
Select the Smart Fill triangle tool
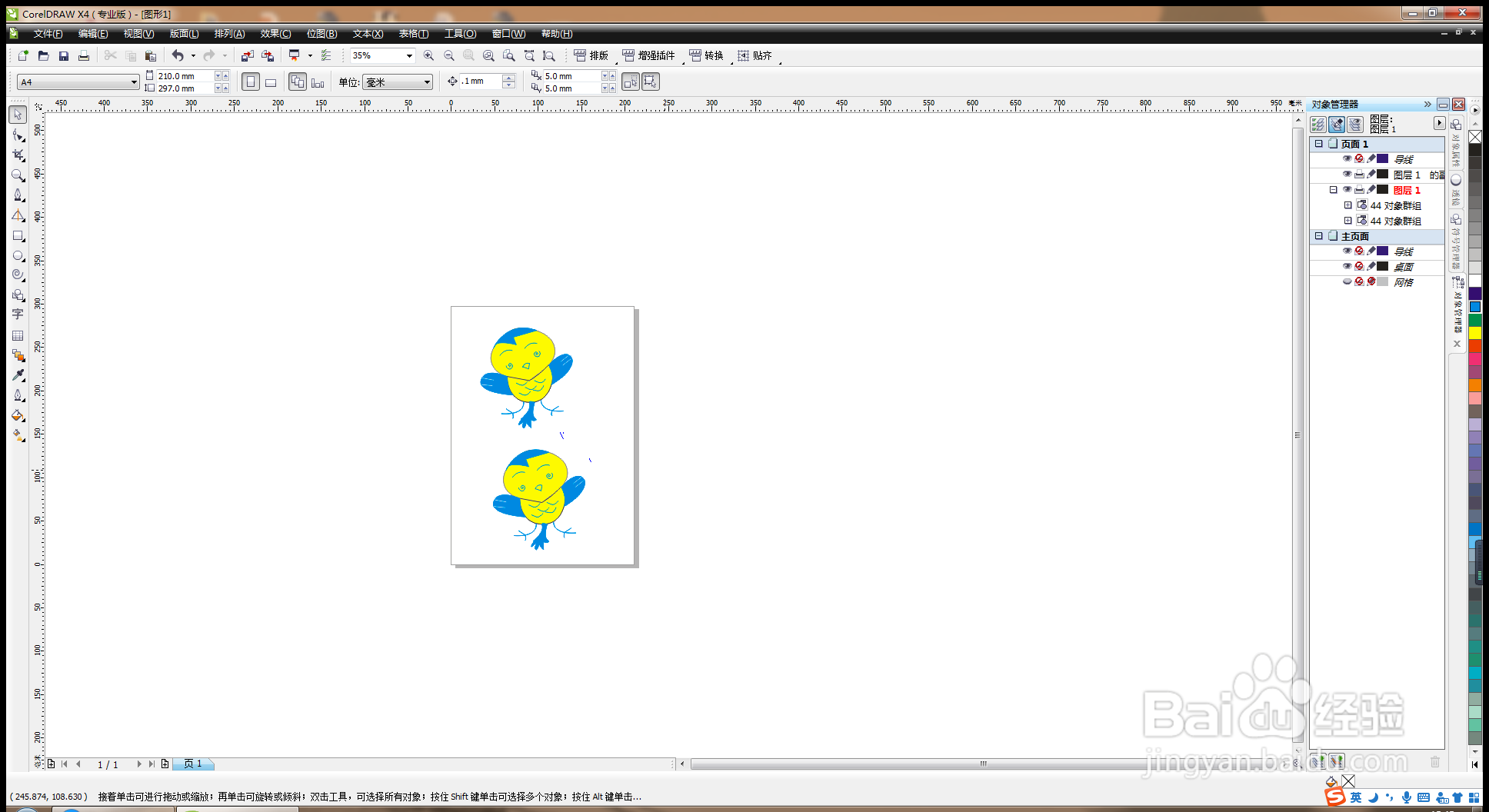coord(18,215)
